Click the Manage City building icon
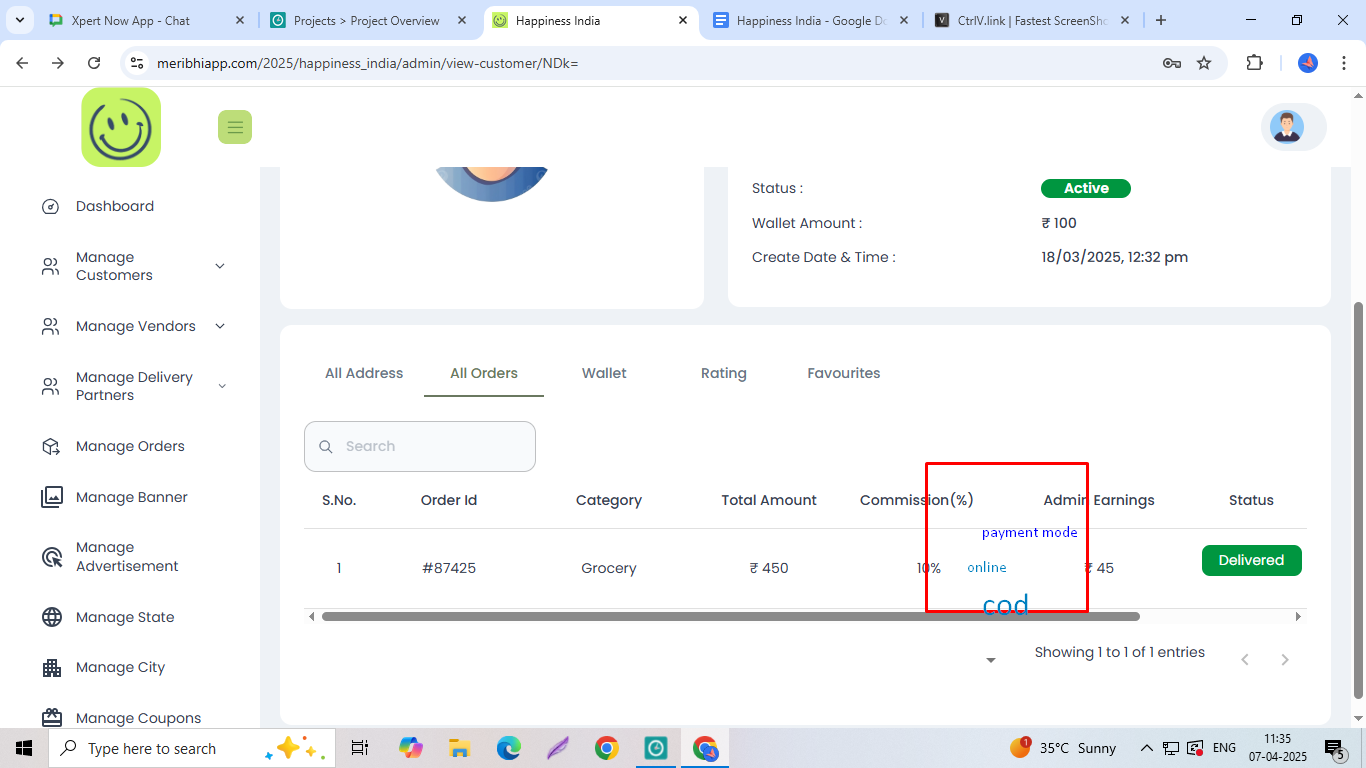 point(52,668)
